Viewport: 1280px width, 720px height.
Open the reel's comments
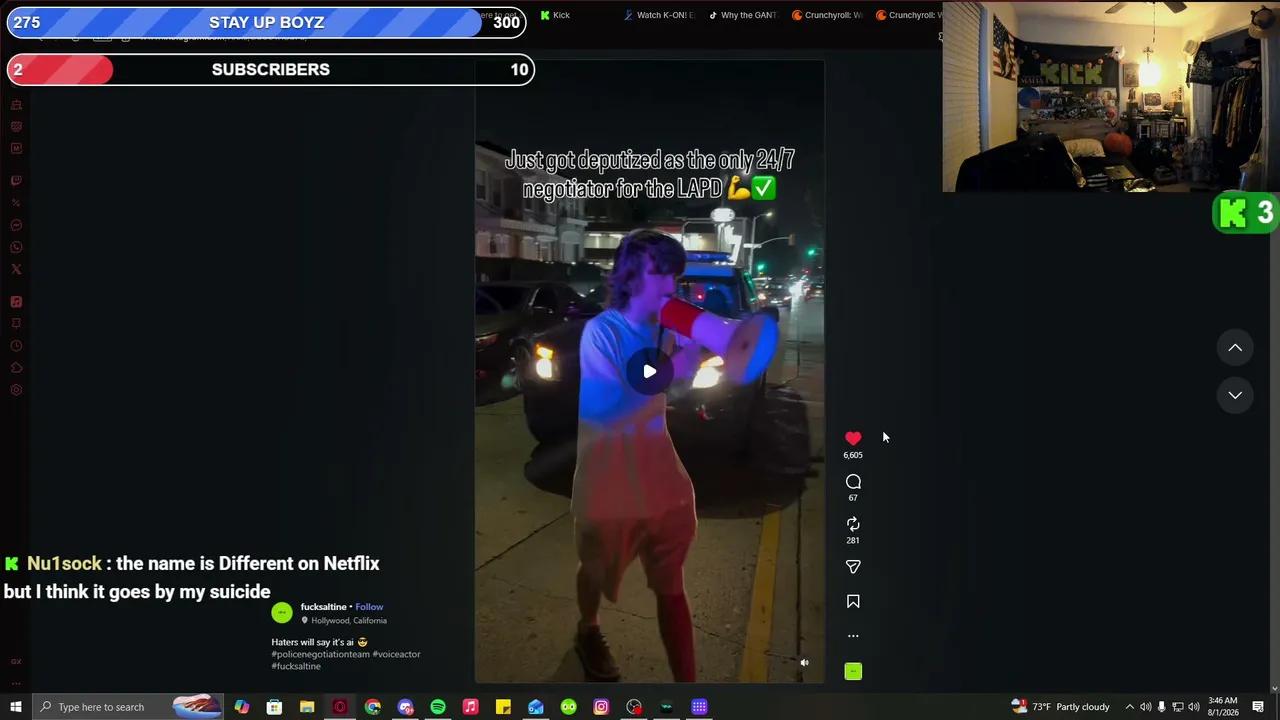pyautogui.click(x=853, y=482)
